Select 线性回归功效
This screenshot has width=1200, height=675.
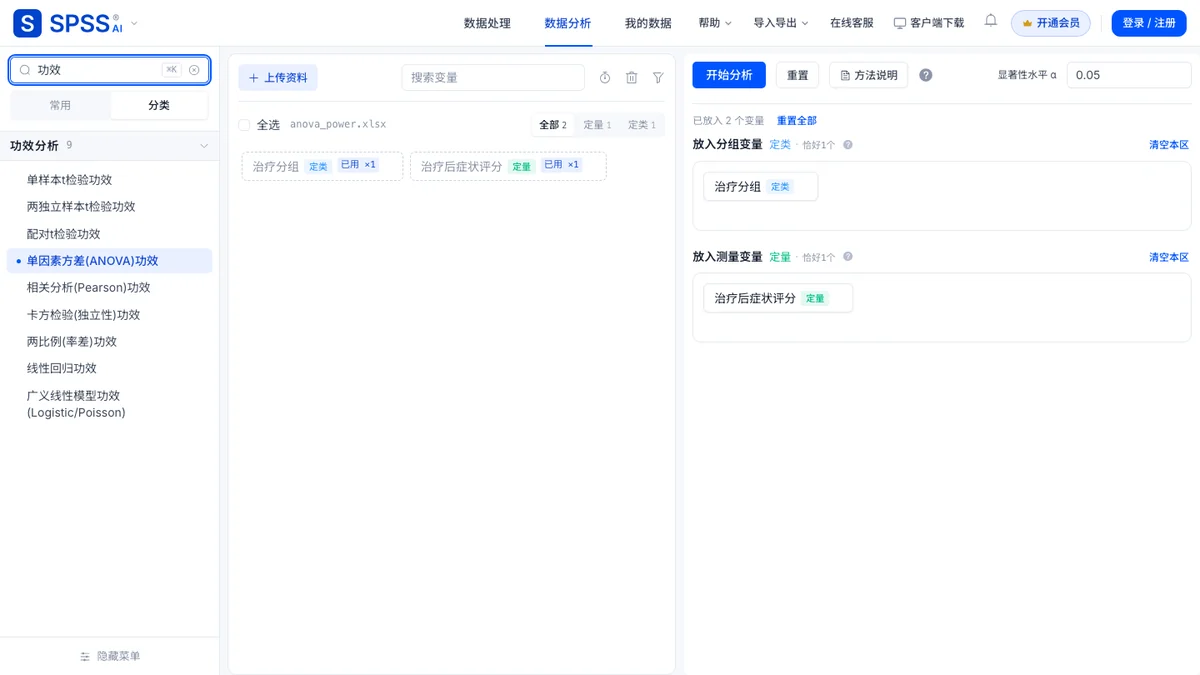(x=109, y=369)
